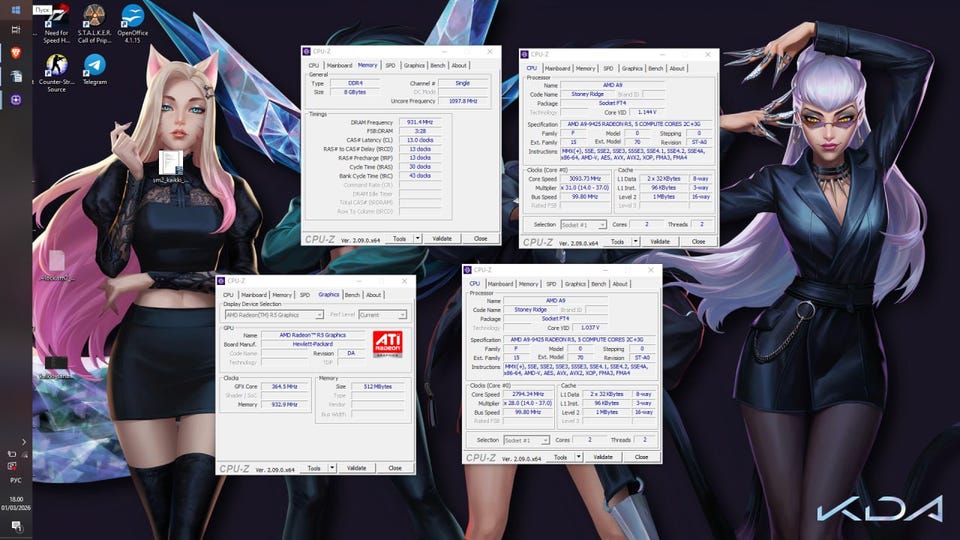Open the Windows Start button
This screenshot has width=960, height=540.
point(16,10)
